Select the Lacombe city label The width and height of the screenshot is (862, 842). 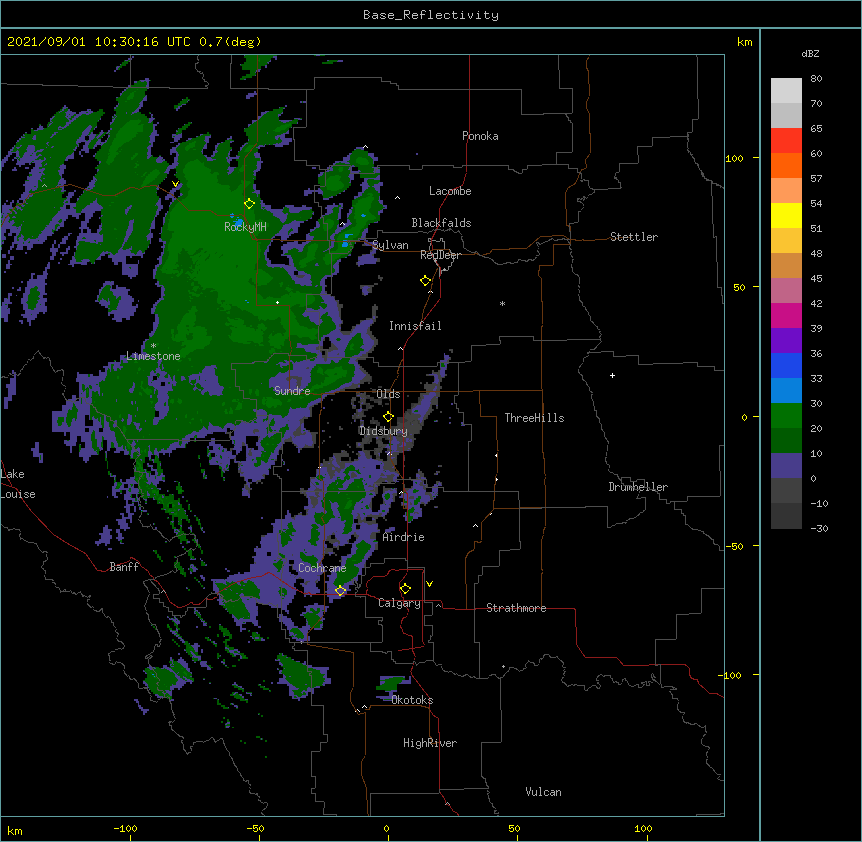450,191
